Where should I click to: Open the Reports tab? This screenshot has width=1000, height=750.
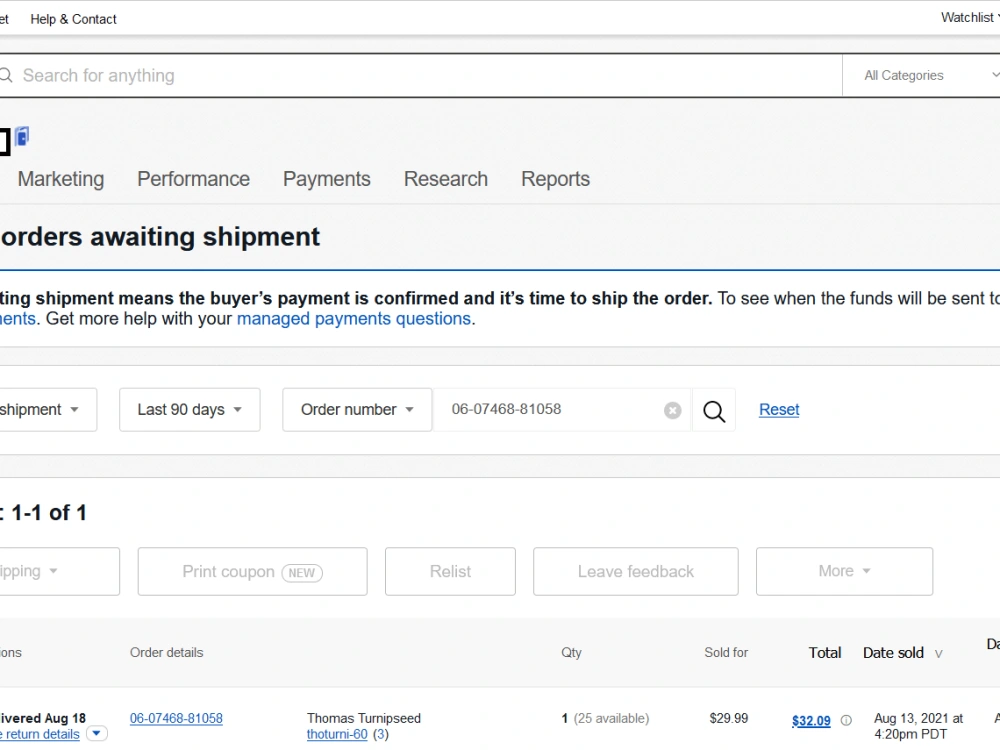click(555, 179)
